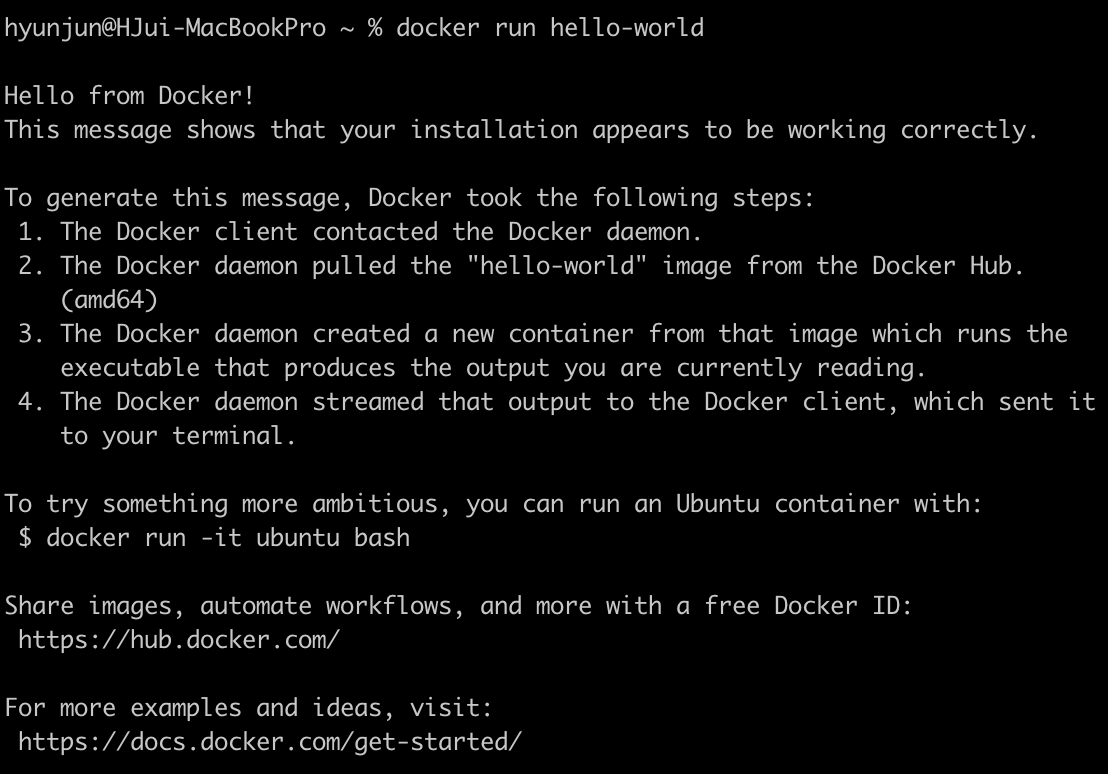Click the 'Hello from Docker!' line
Screen dimensions: 1108x774
pyautogui.click(x=129, y=95)
